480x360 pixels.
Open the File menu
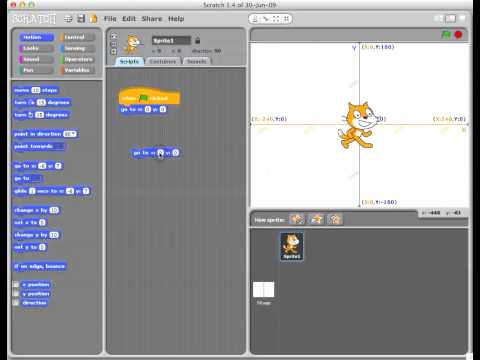[110, 19]
